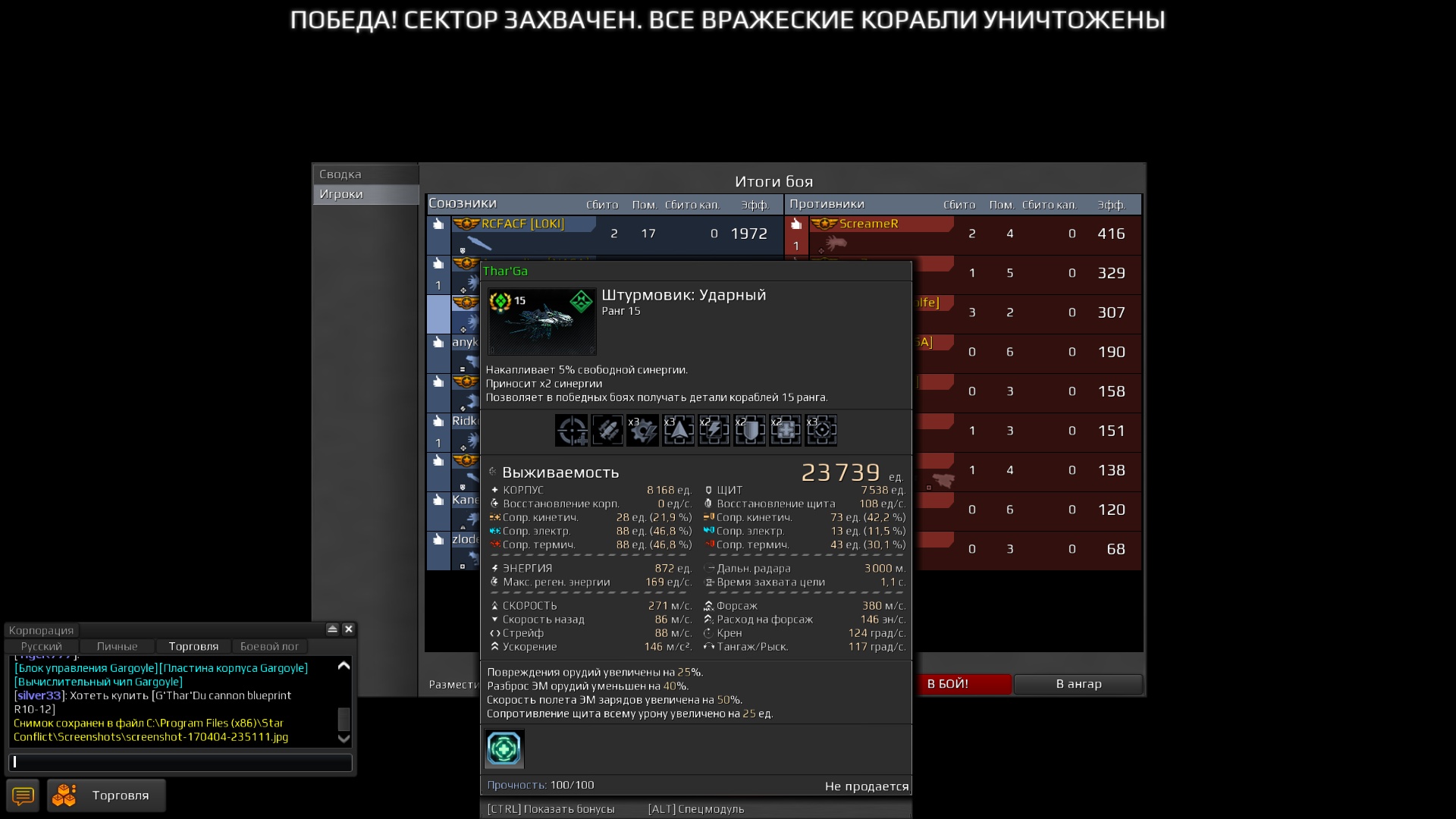
Task: Click efficiency value 1972
Action: (x=749, y=234)
